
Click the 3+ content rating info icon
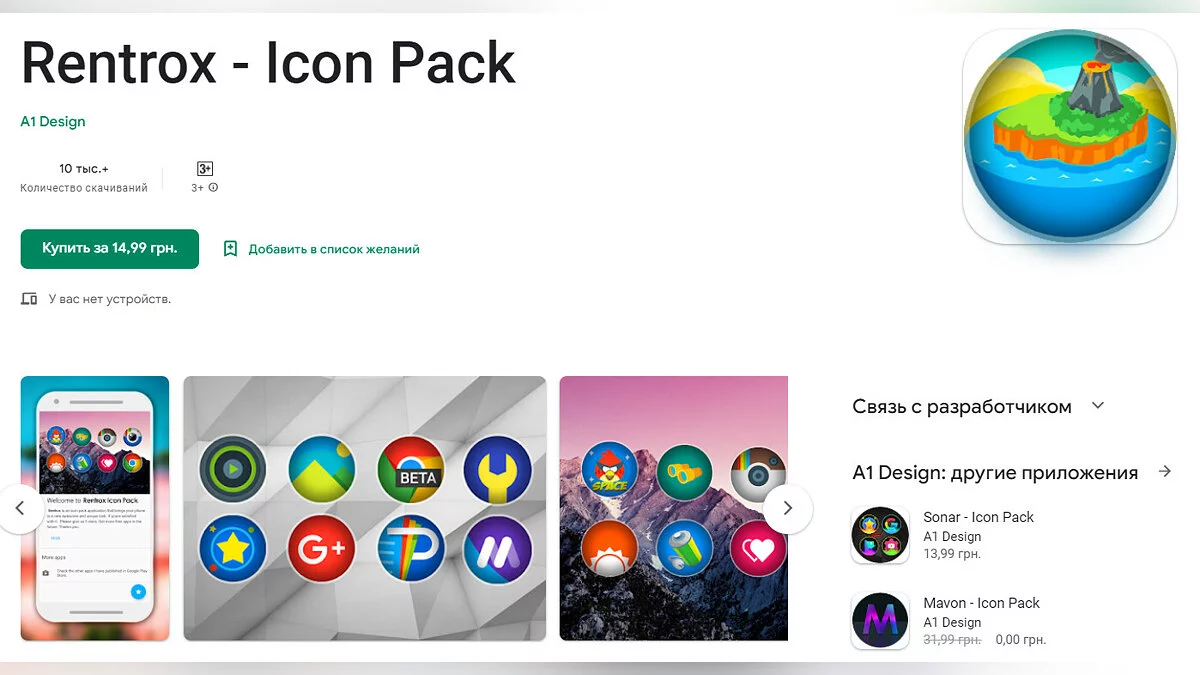[x=213, y=188]
